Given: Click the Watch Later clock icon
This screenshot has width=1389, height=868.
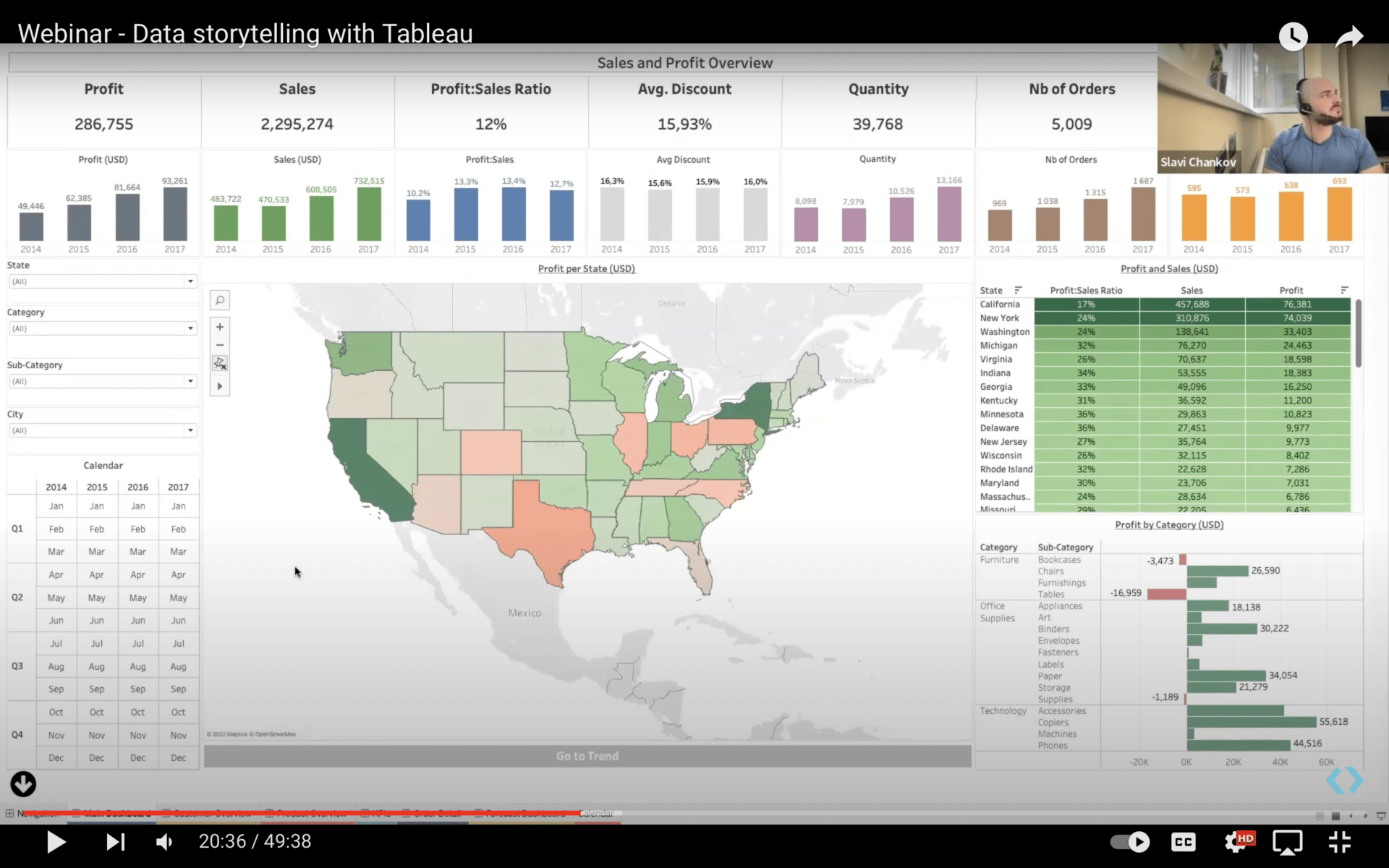Looking at the screenshot, I should coord(1294,36).
